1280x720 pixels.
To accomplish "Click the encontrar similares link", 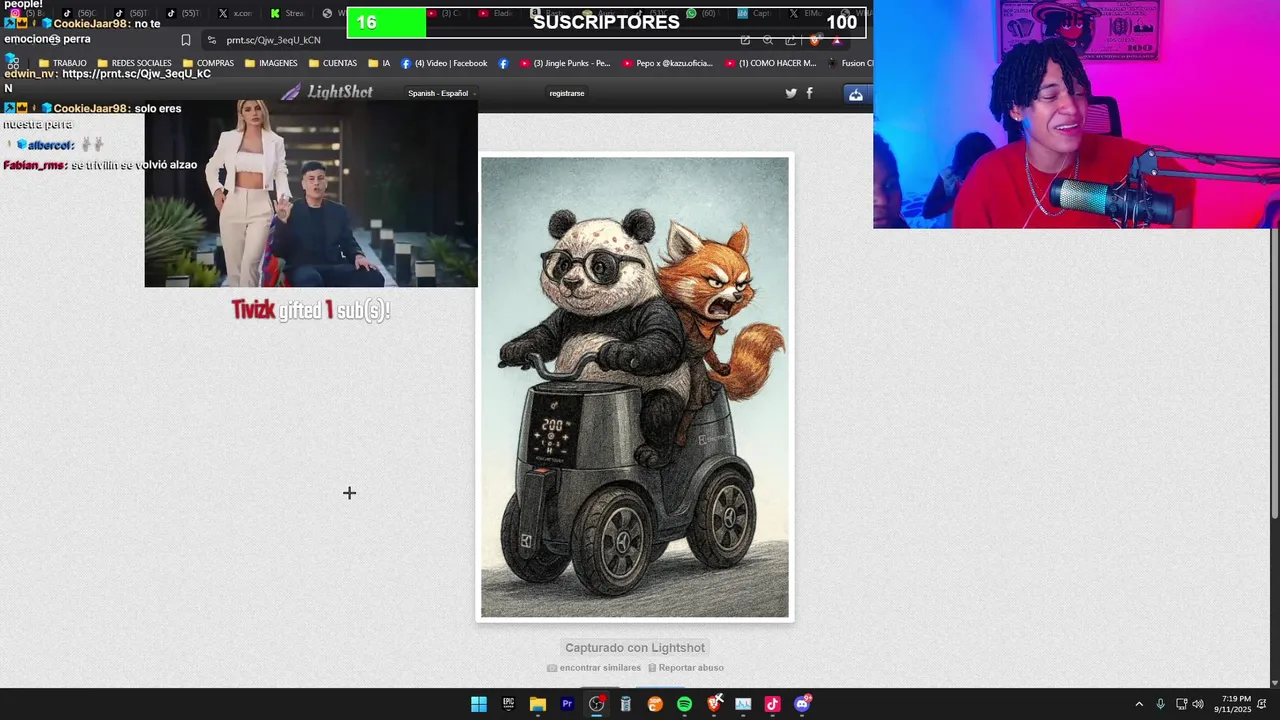I will [594, 668].
